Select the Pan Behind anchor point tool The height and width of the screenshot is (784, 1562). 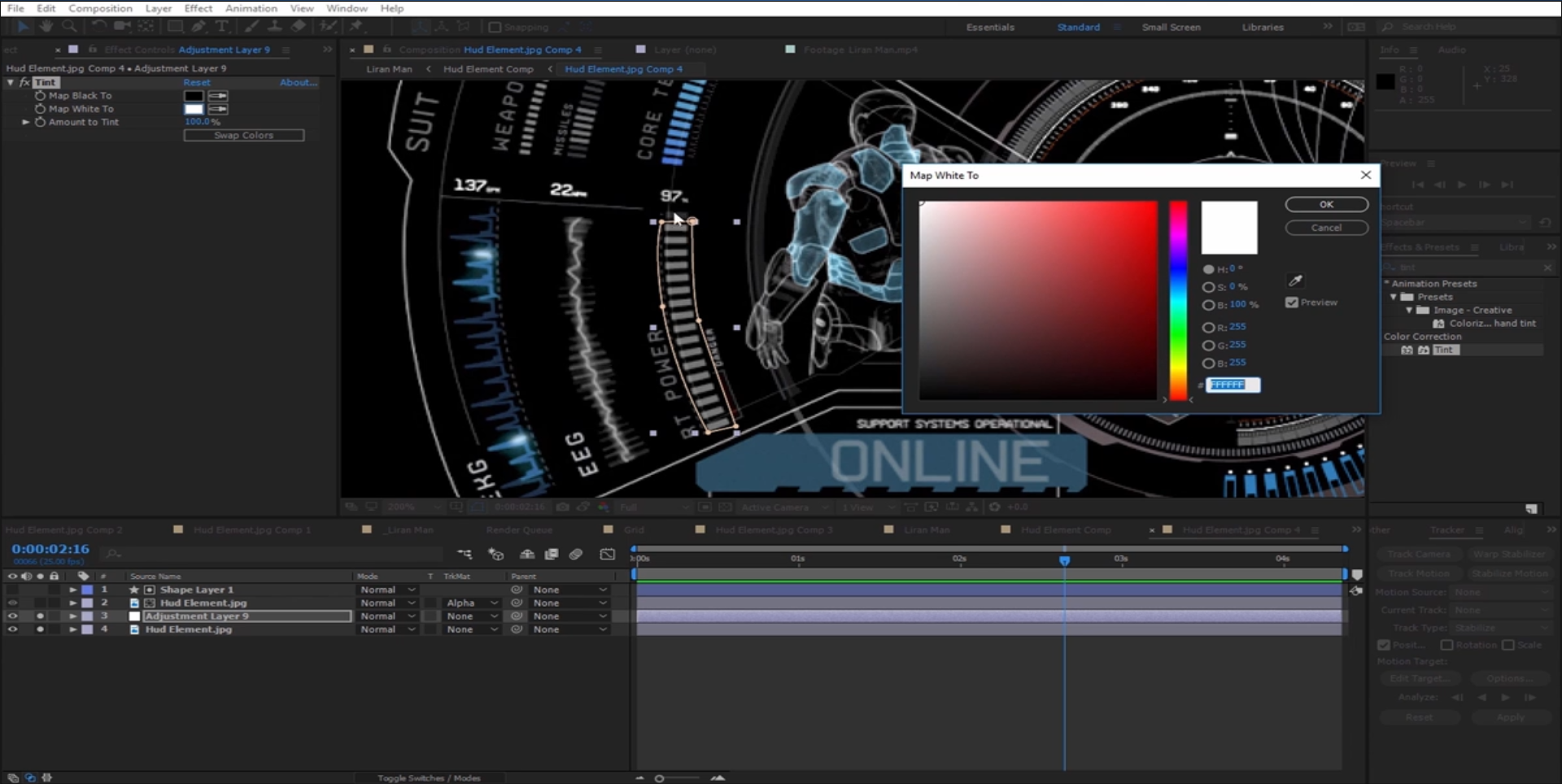(146, 27)
